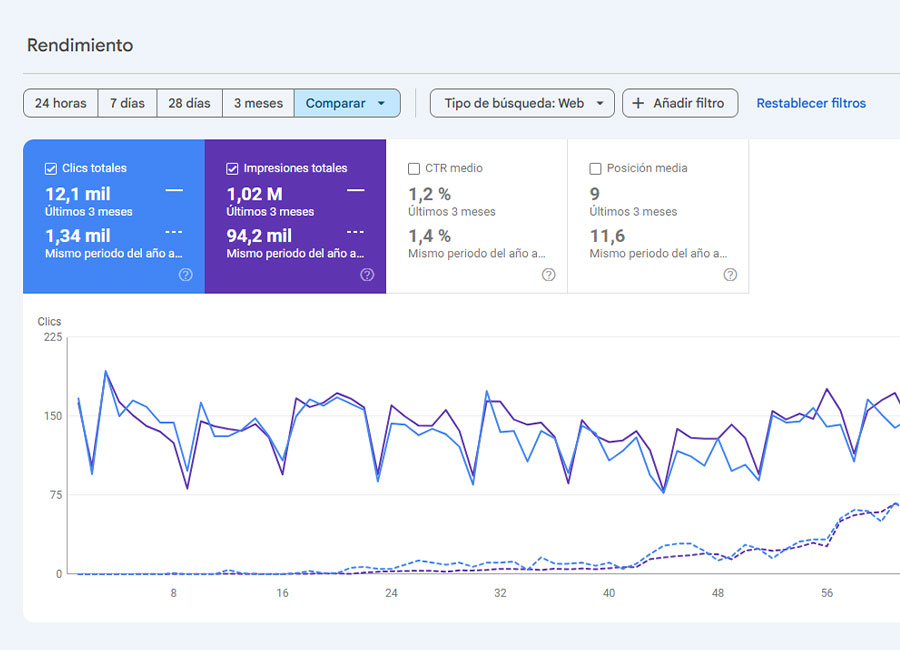Click help icon in Posición media card

pyautogui.click(x=730, y=275)
